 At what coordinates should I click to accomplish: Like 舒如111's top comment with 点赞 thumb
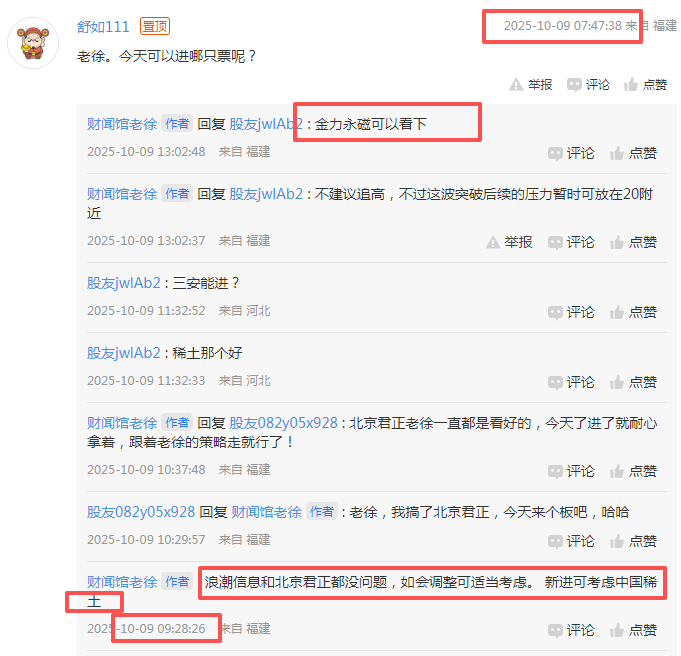(x=645, y=84)
